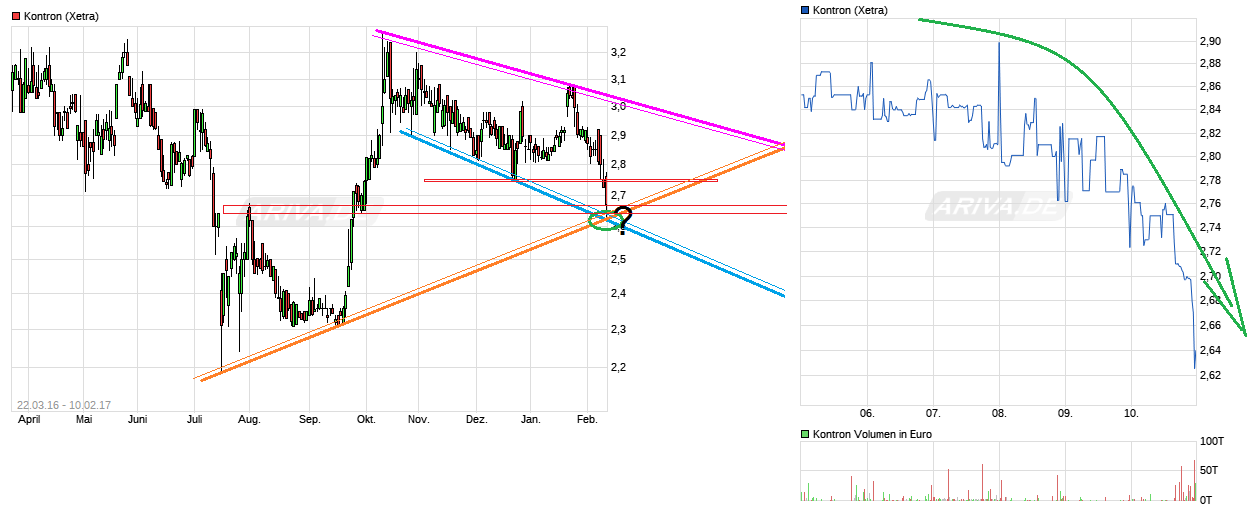Click the 2,84 price label on the intraday chart
This screenshot has width=1254, height=516.
(x=1209, y=110)
